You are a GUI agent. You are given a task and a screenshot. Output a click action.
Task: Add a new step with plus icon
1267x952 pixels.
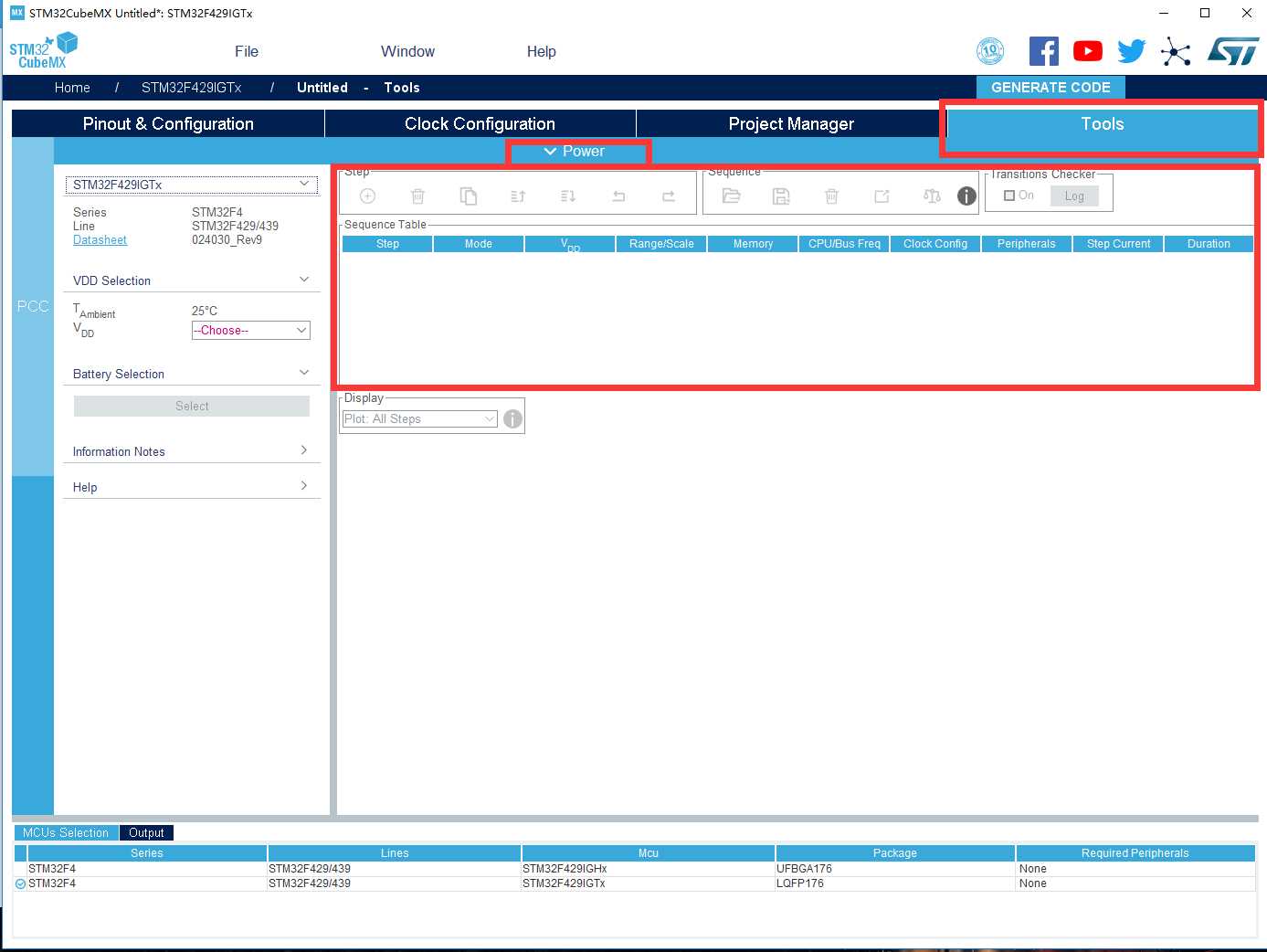tap(367, 196)
